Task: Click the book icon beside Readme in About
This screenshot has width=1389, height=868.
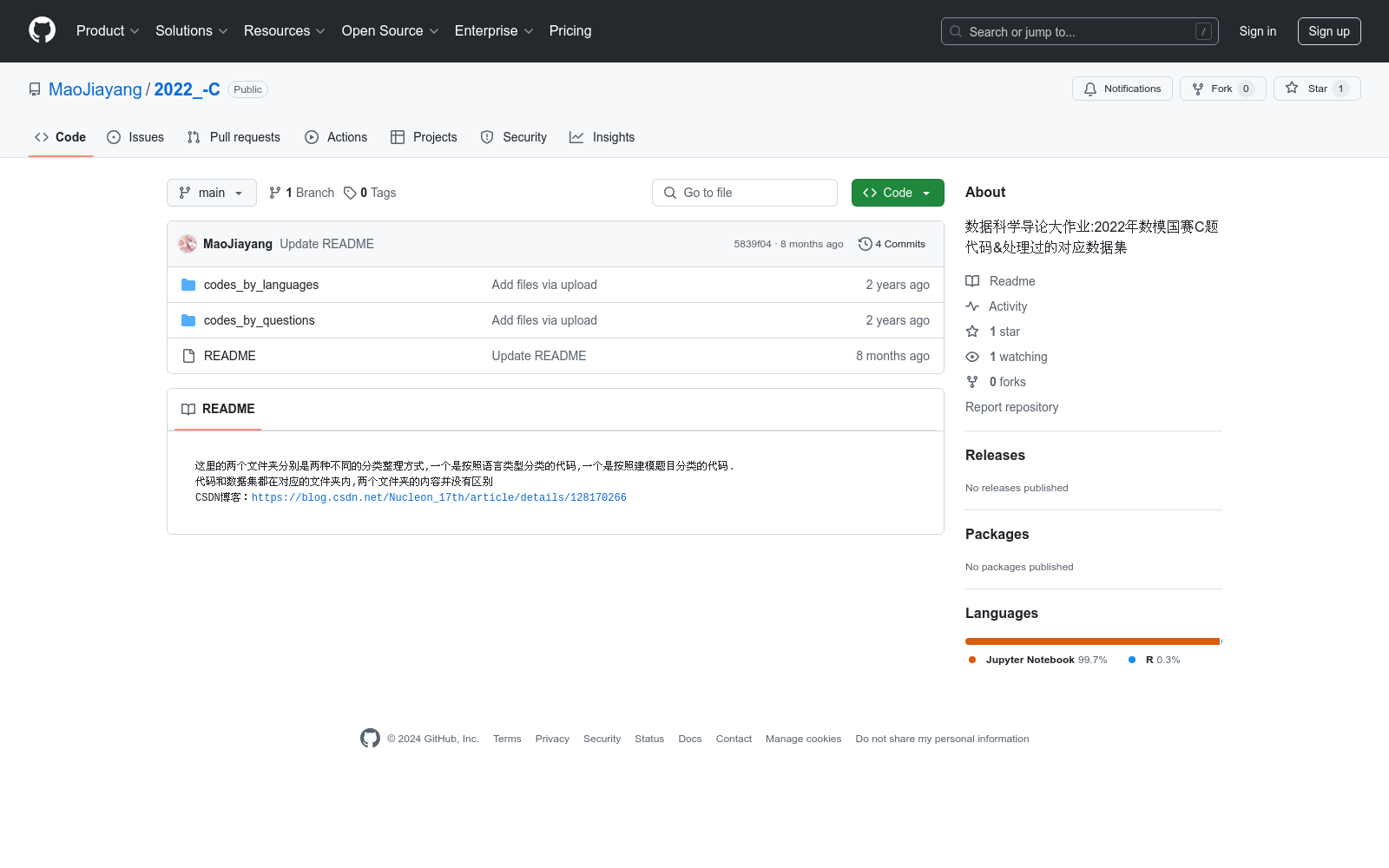Action: pos(972,281)
